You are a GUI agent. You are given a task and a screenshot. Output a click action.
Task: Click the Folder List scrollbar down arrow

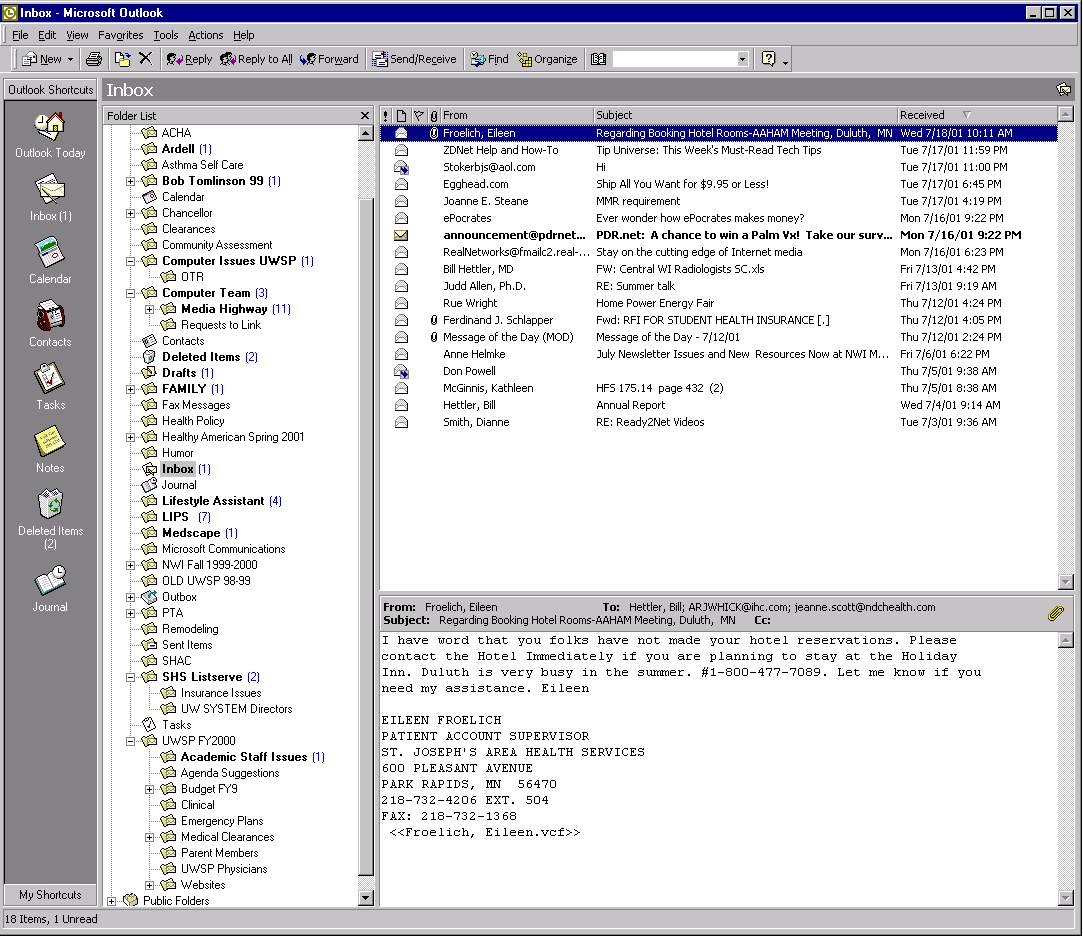[366, 898]
